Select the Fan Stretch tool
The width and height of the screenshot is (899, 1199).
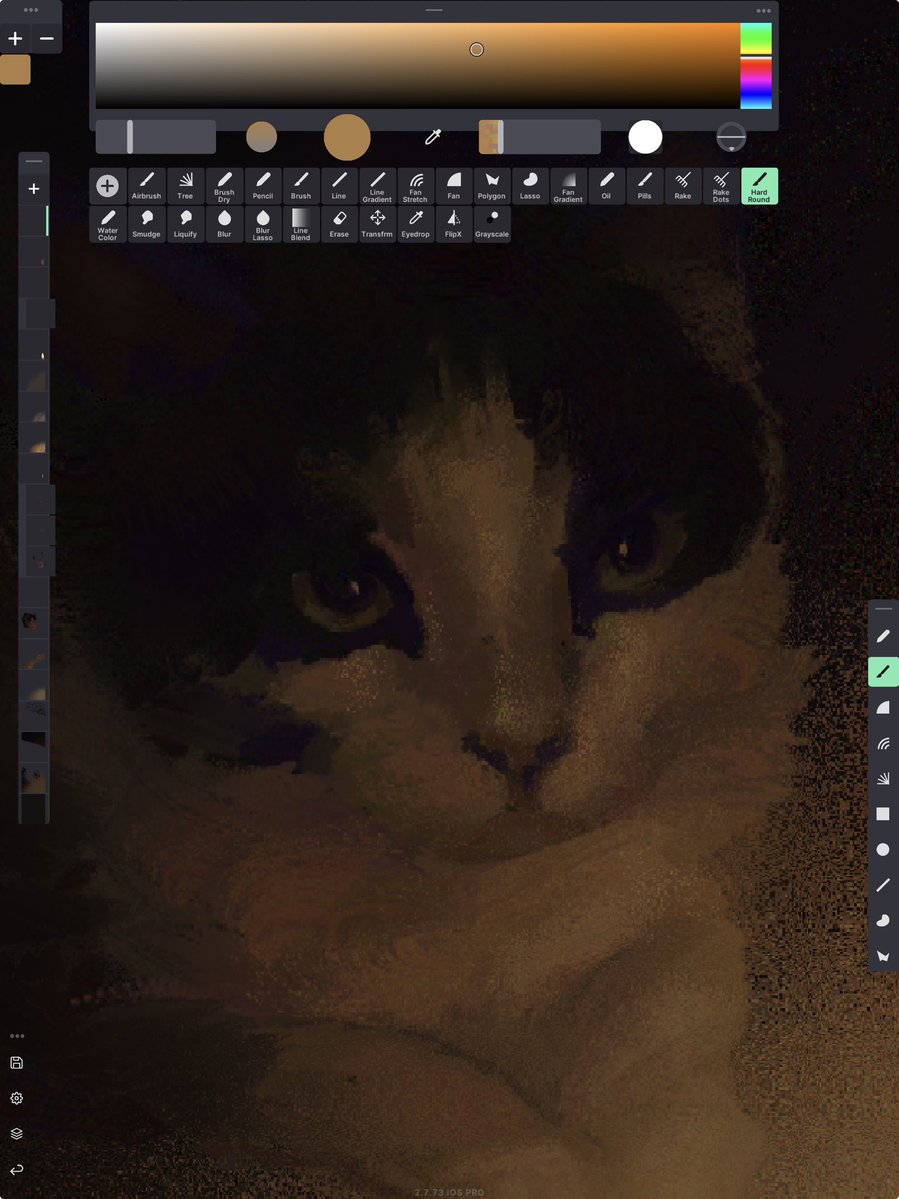tap(415, 186)
